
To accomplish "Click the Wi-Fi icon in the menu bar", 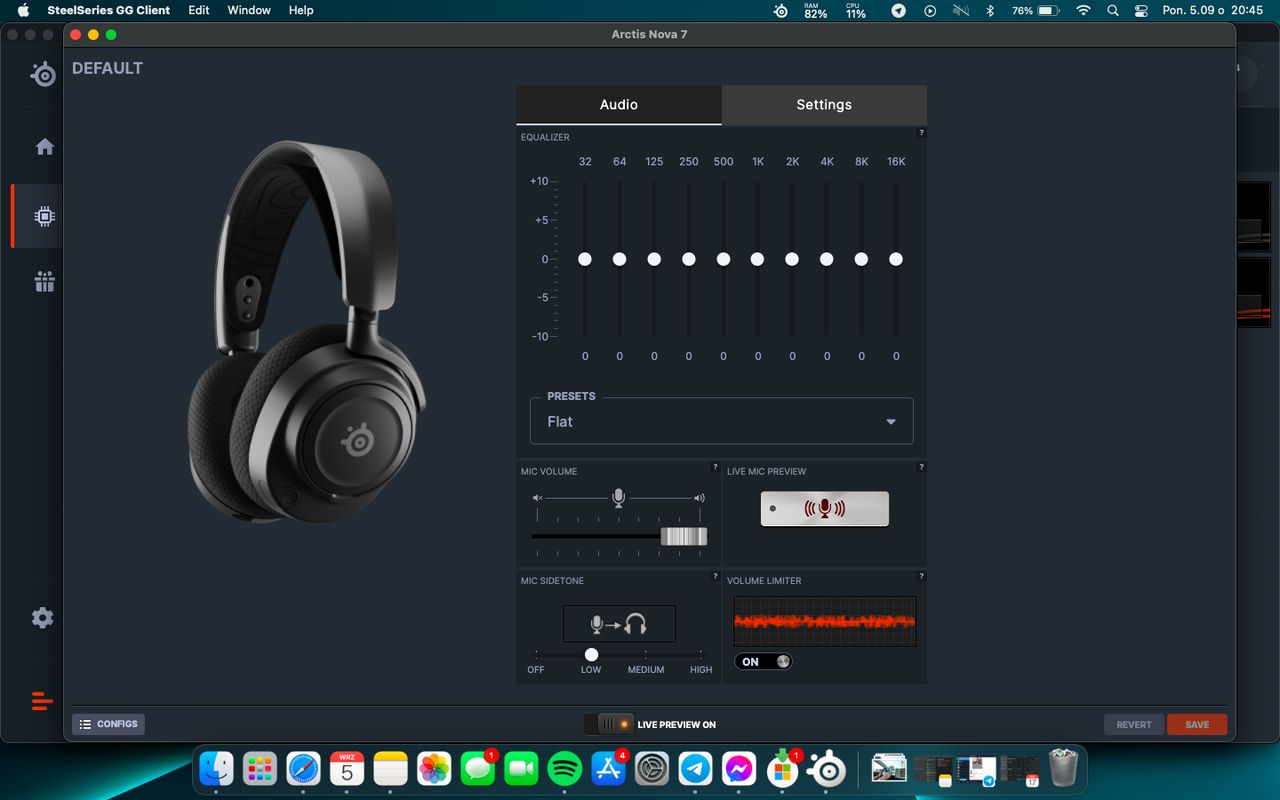I will (1083, 11).
